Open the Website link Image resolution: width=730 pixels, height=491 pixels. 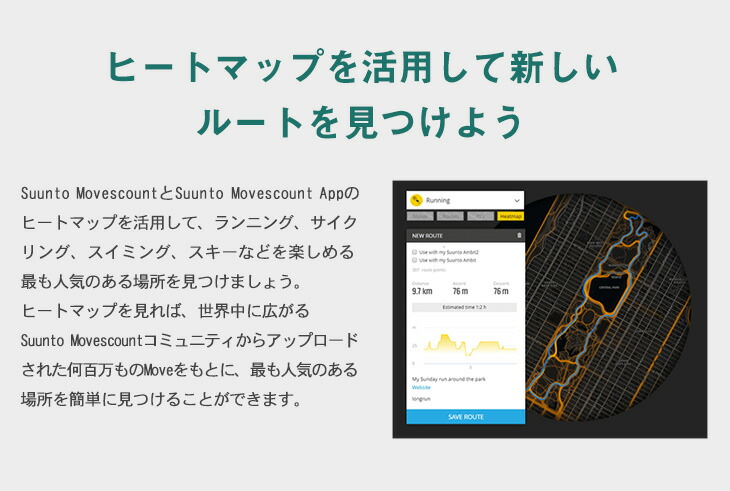coord(421,387)
